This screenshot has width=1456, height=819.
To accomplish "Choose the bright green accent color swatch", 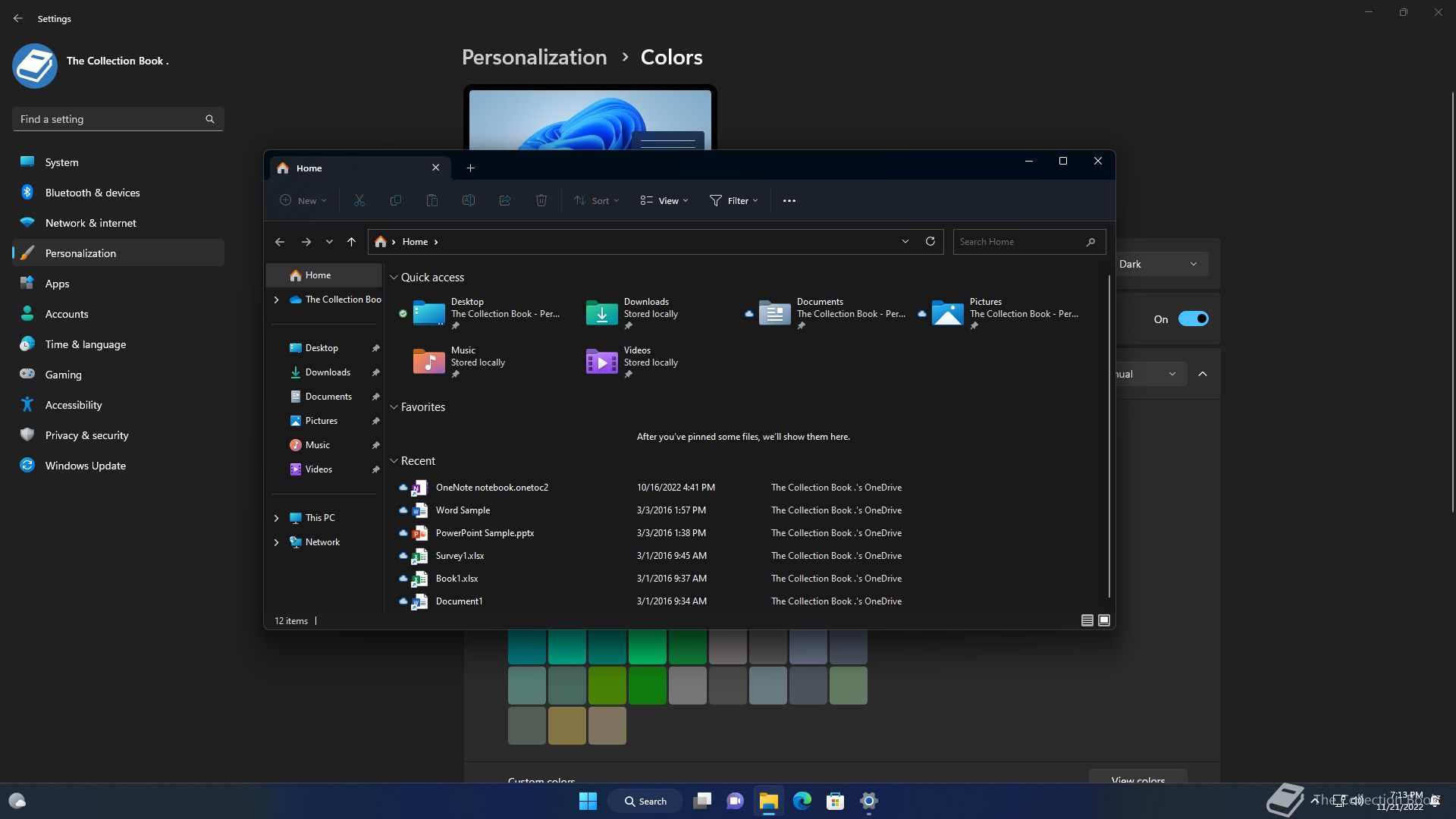I will (x=647, y=646).
